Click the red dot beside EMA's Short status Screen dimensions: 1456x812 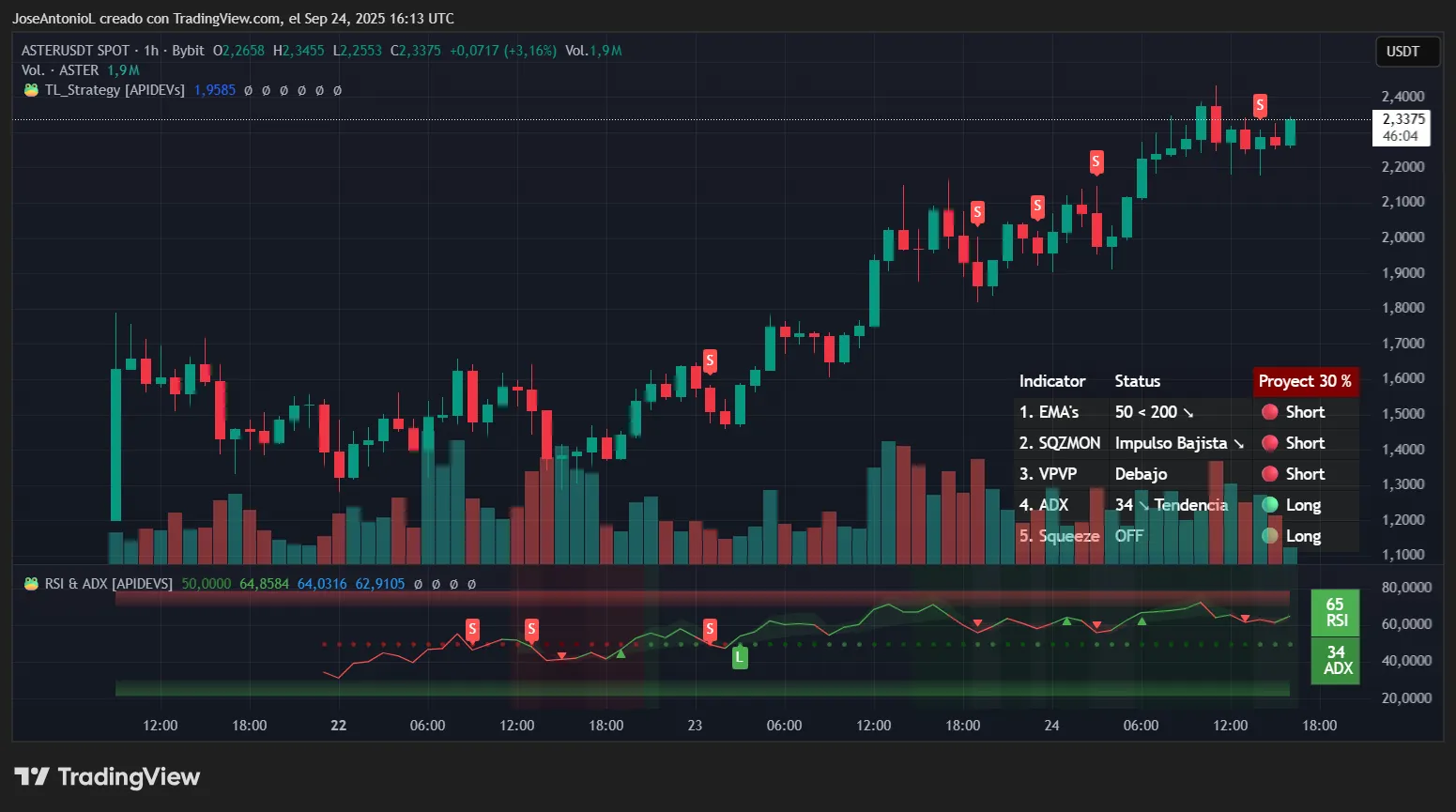pos(1270,413)
